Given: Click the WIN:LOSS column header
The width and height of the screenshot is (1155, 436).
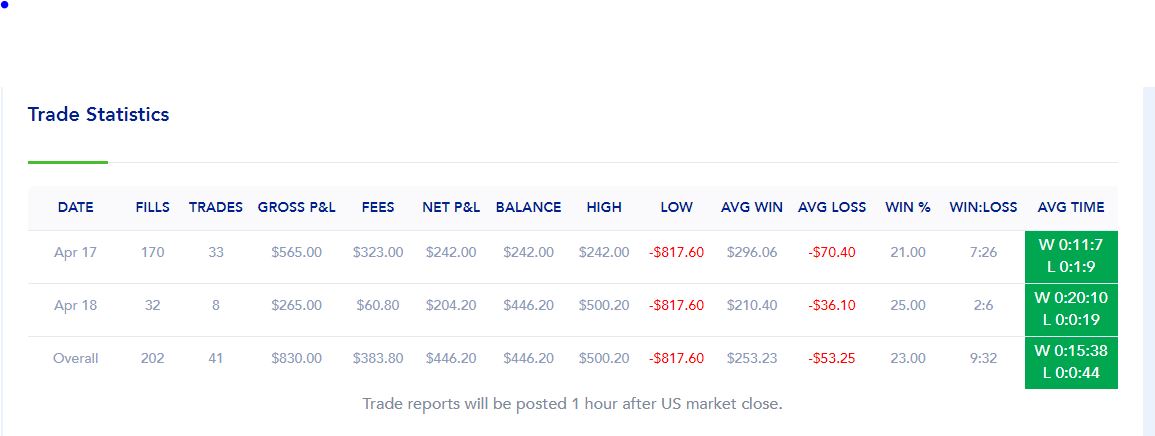Looking at the screenshot, I should tap(983, 208).
